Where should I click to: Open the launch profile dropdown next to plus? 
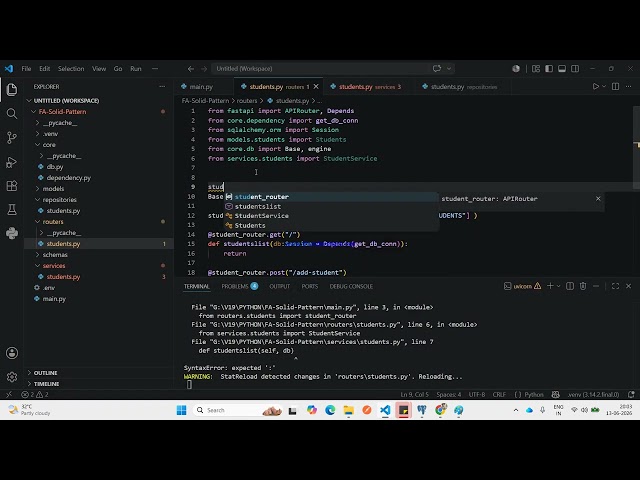pos(558,286)
